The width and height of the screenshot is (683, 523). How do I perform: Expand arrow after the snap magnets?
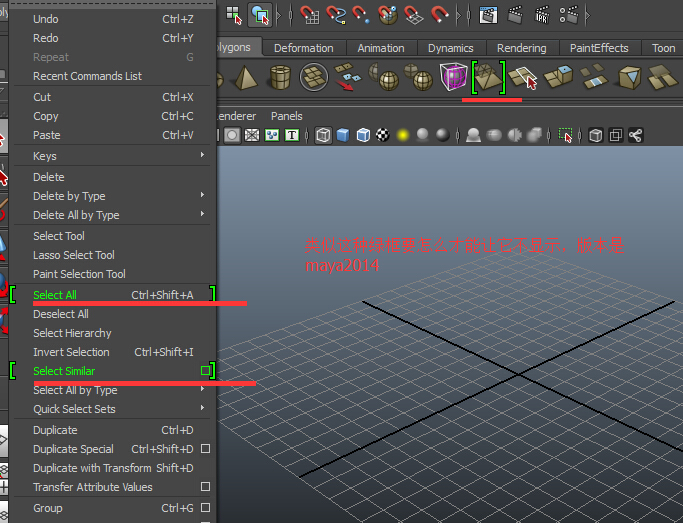pos(458,15)
